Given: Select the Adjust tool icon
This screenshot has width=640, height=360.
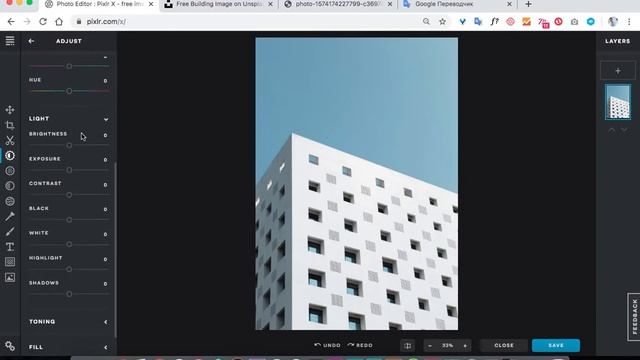Looking at the screenshot, I should coord(10,156).
